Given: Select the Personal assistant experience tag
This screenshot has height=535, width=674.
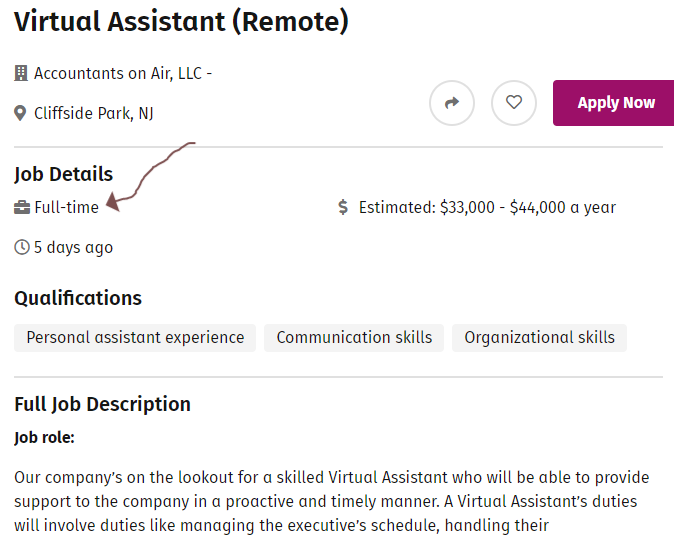Looking at the screenshot, I should (135, 338).
